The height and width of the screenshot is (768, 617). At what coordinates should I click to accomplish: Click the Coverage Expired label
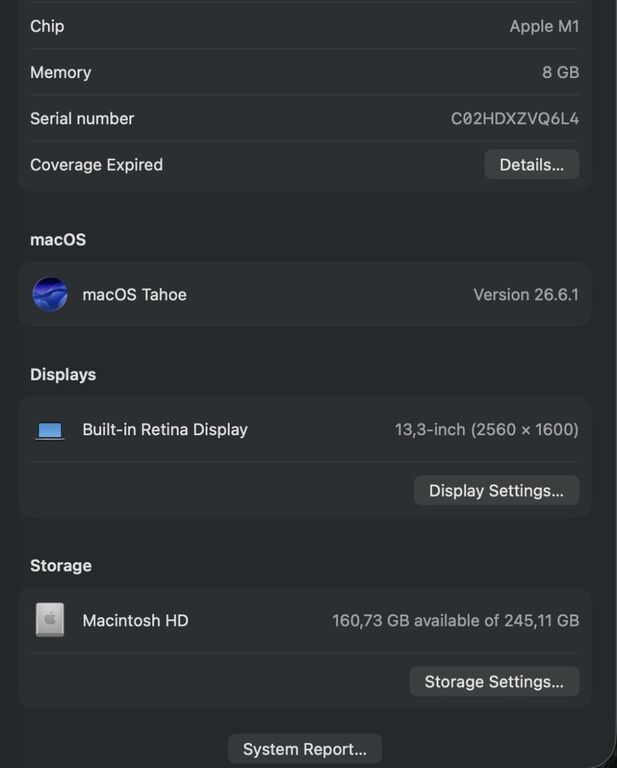point(96,165)
